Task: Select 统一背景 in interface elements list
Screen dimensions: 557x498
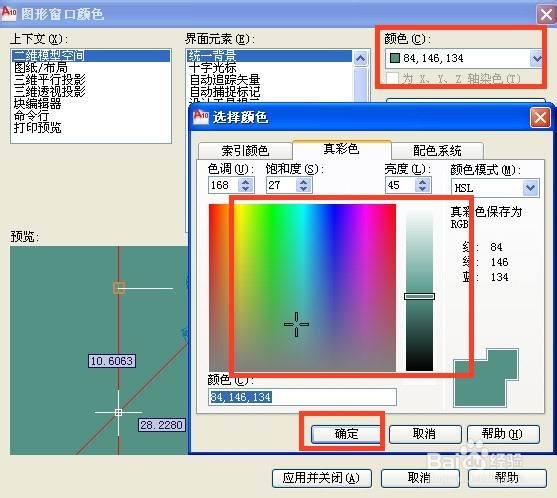Action: coord(269,56)
